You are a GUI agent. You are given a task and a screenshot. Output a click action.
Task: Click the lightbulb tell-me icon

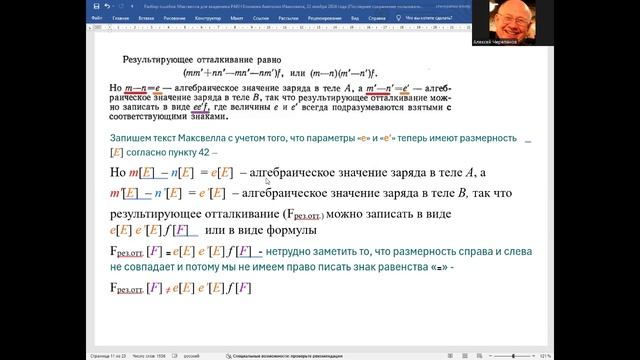[398, 18]
